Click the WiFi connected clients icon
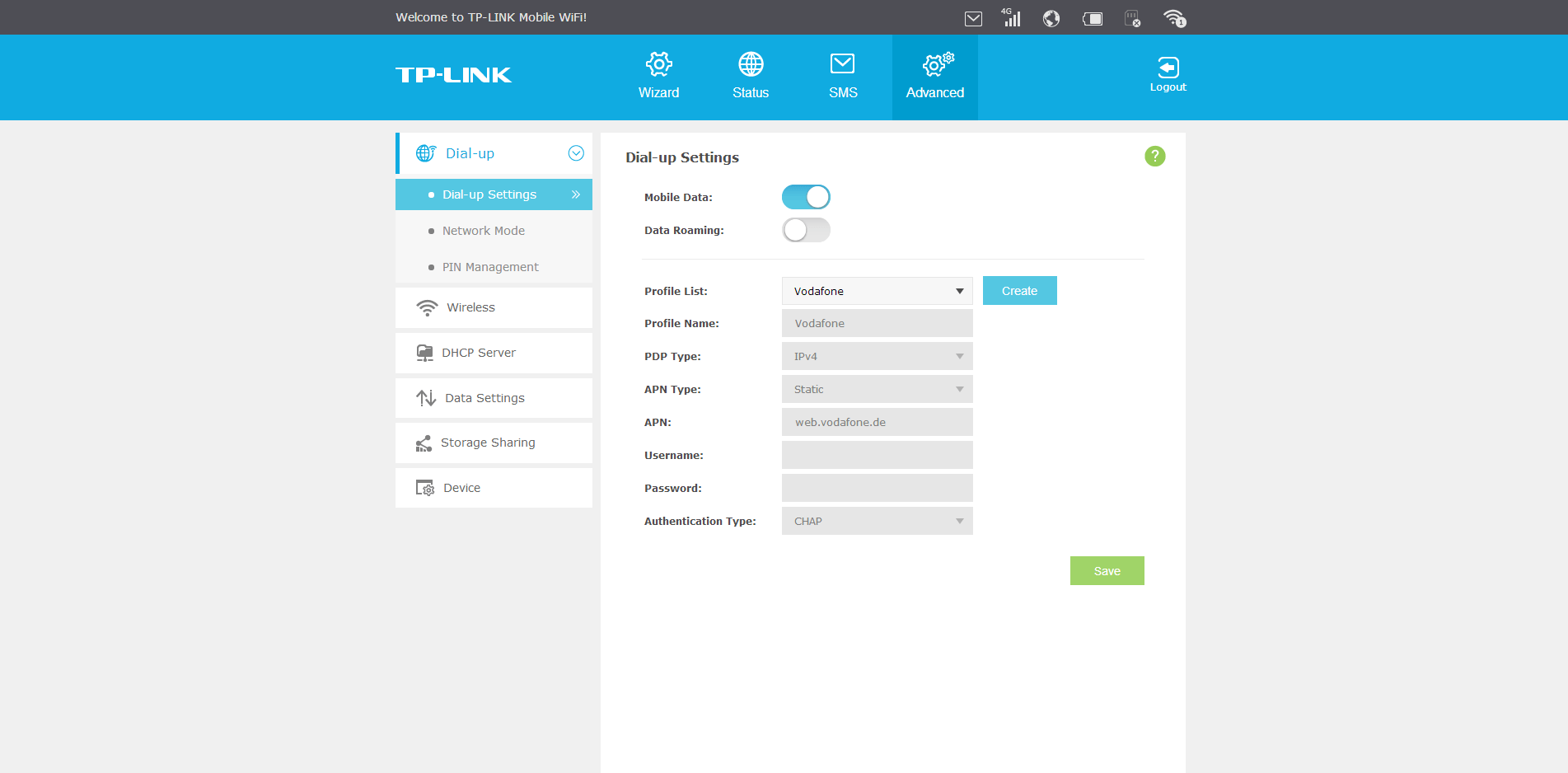 pos(1174,18)
